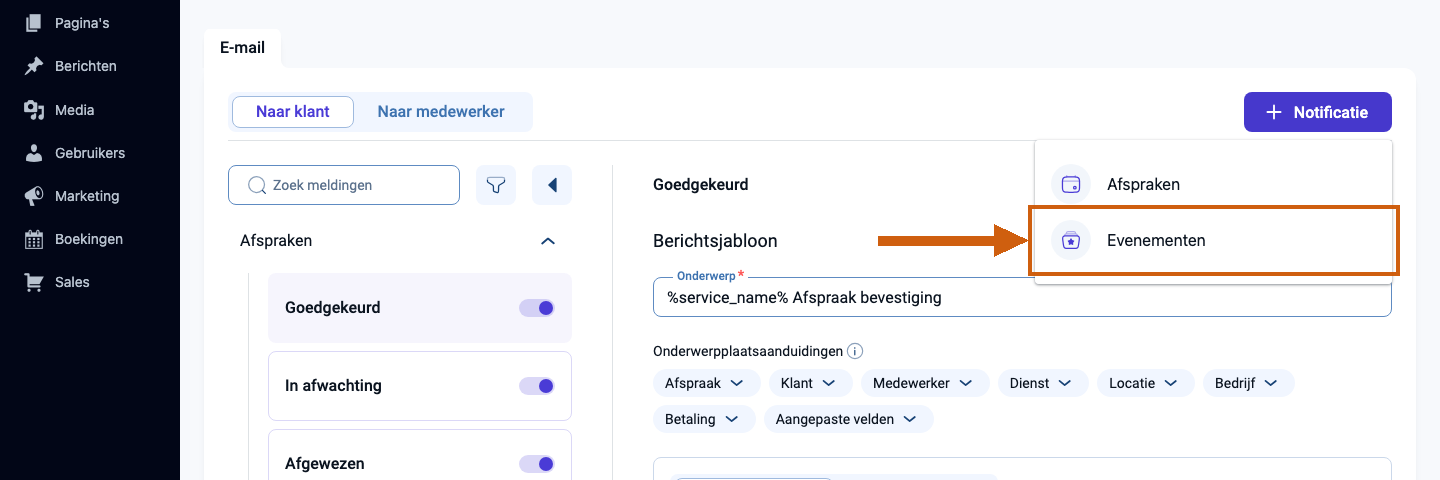Screen dimensions: 1440x480
Task: Open the Klant placeholder dropdown
Action: point(810,383)
